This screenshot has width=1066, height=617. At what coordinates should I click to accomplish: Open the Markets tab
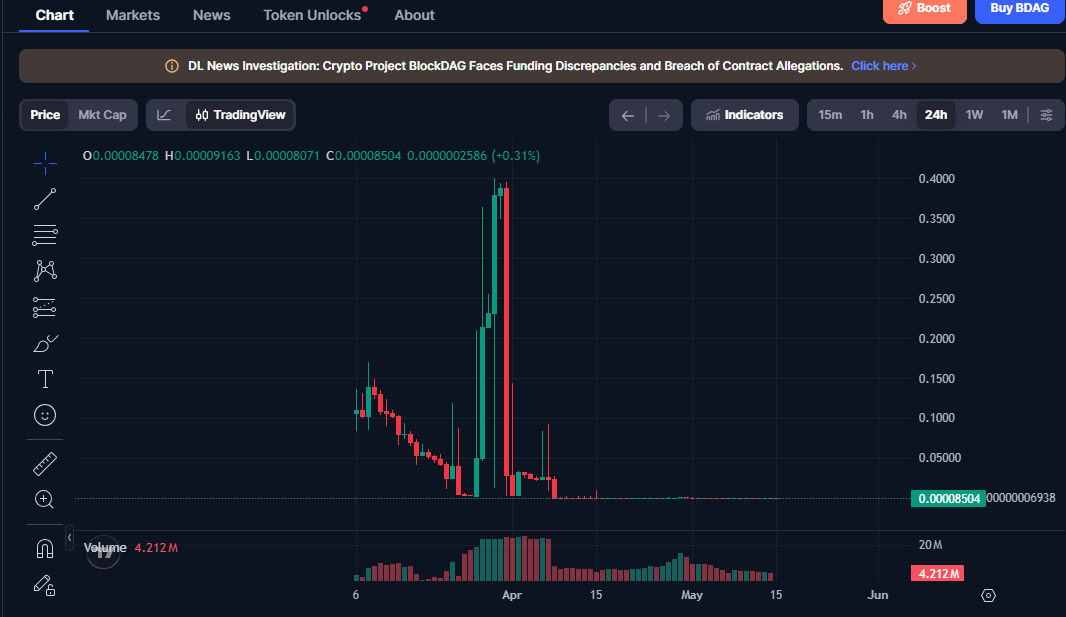133,15
